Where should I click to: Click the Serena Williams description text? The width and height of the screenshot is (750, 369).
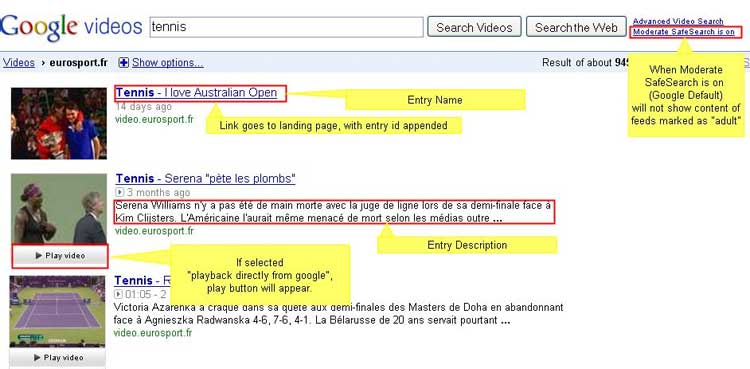pos(334,212)
